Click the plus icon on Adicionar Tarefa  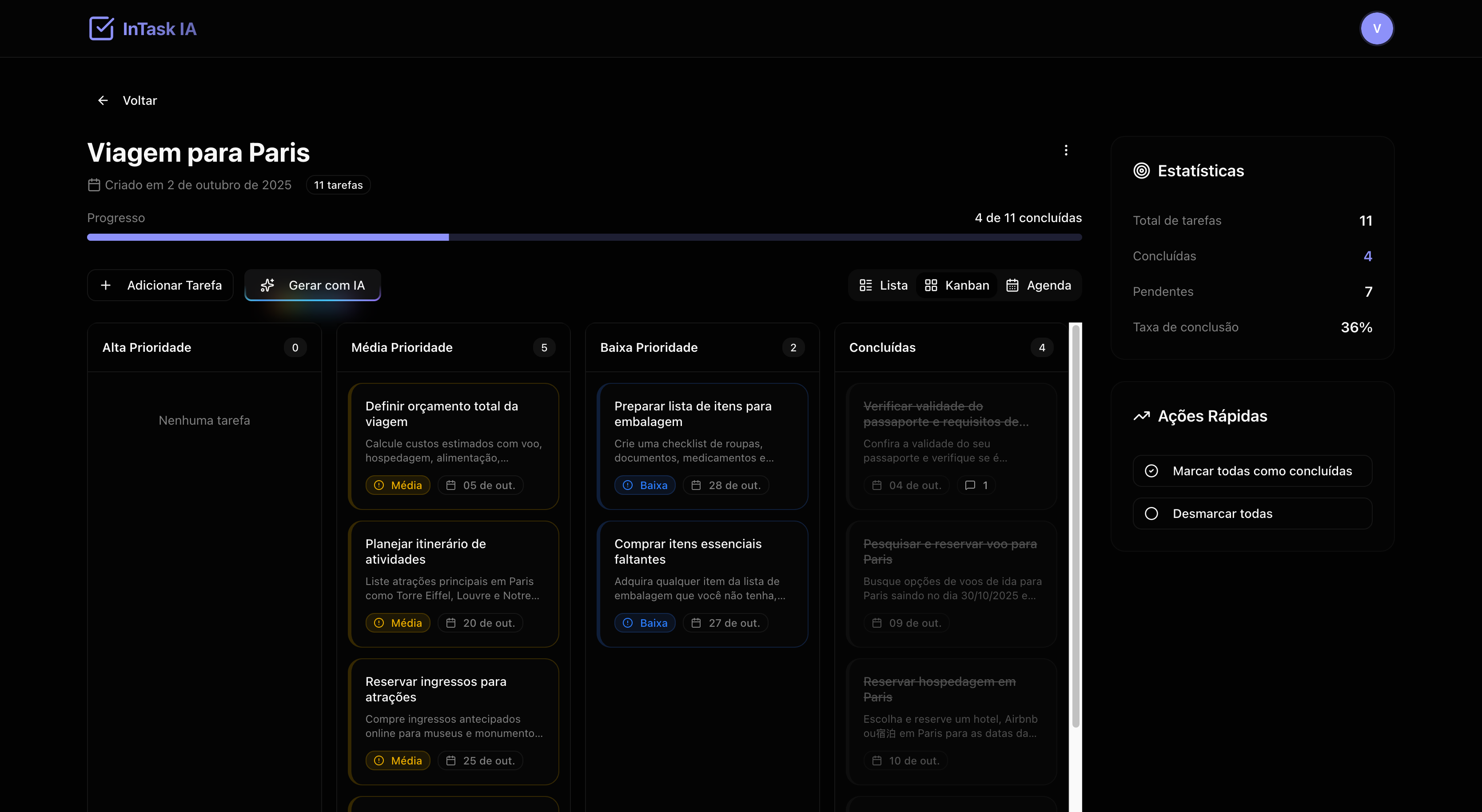tap(106, 285)
